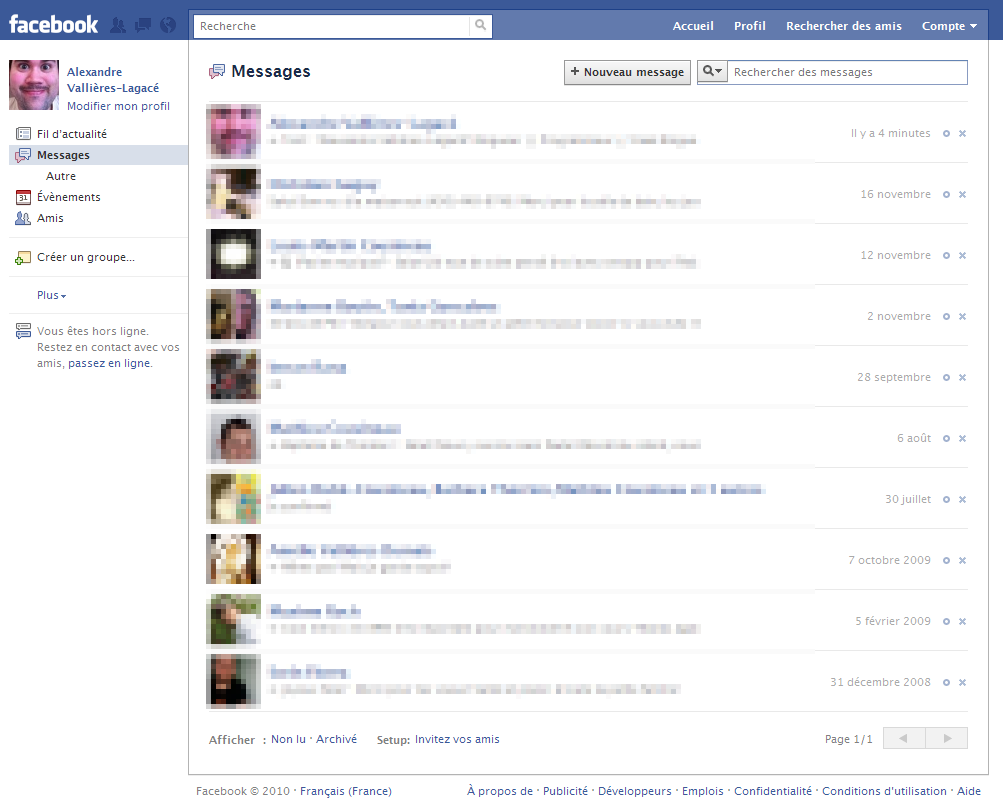The height and width of the screenshot is (807, 1003).
Task: Click the top Recherche search field
Action: (332, 26)
